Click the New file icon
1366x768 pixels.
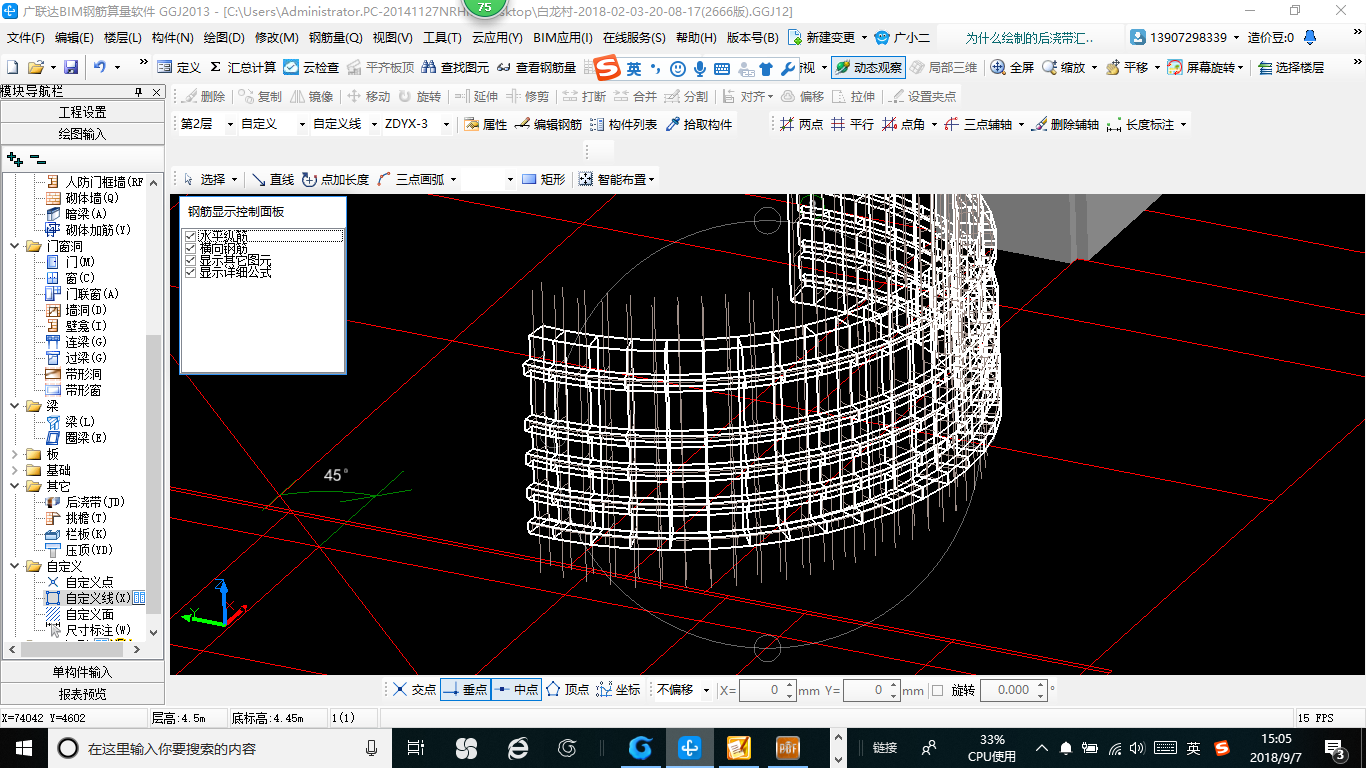(12, 67)
